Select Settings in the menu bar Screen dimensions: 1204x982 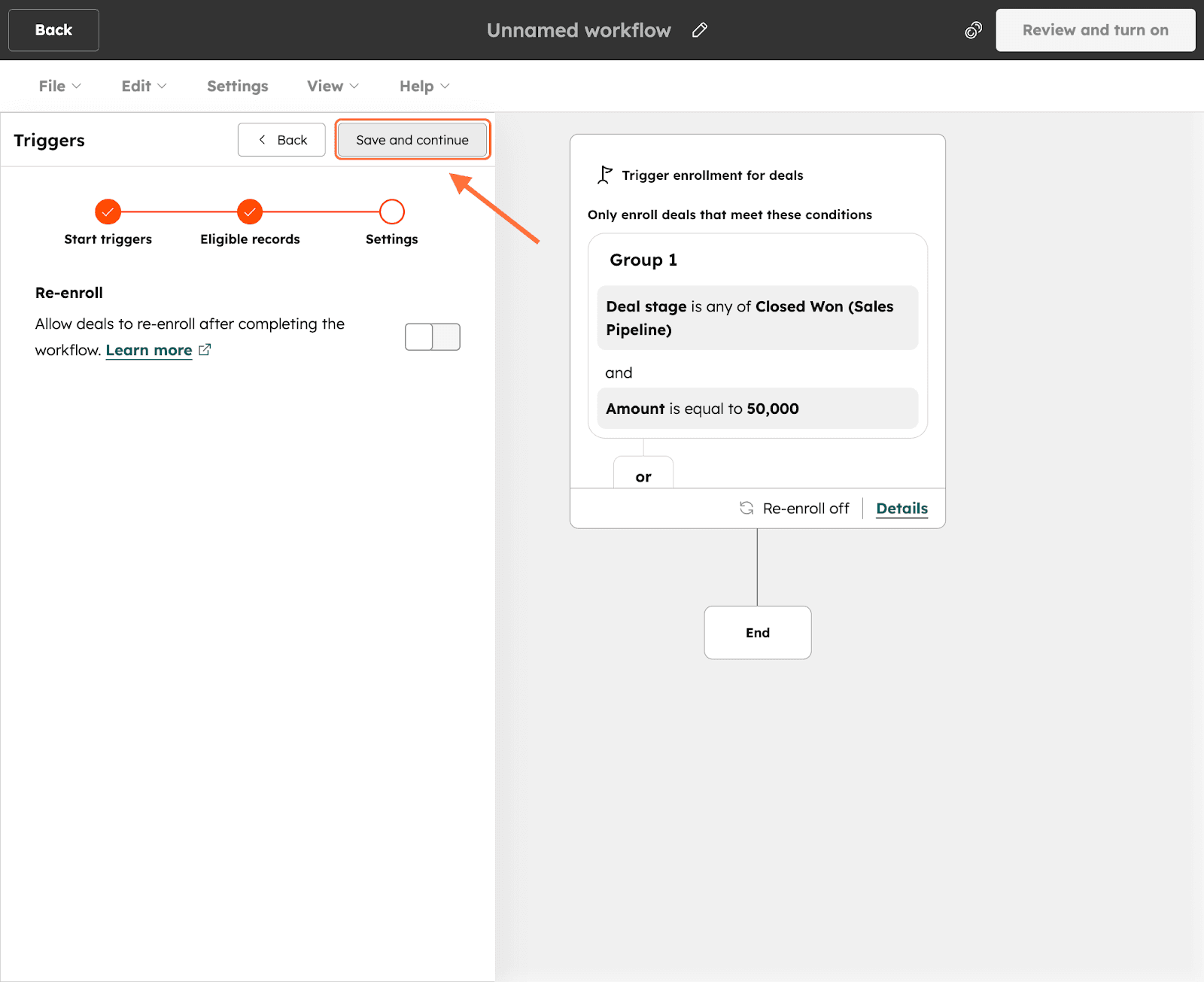237,86
